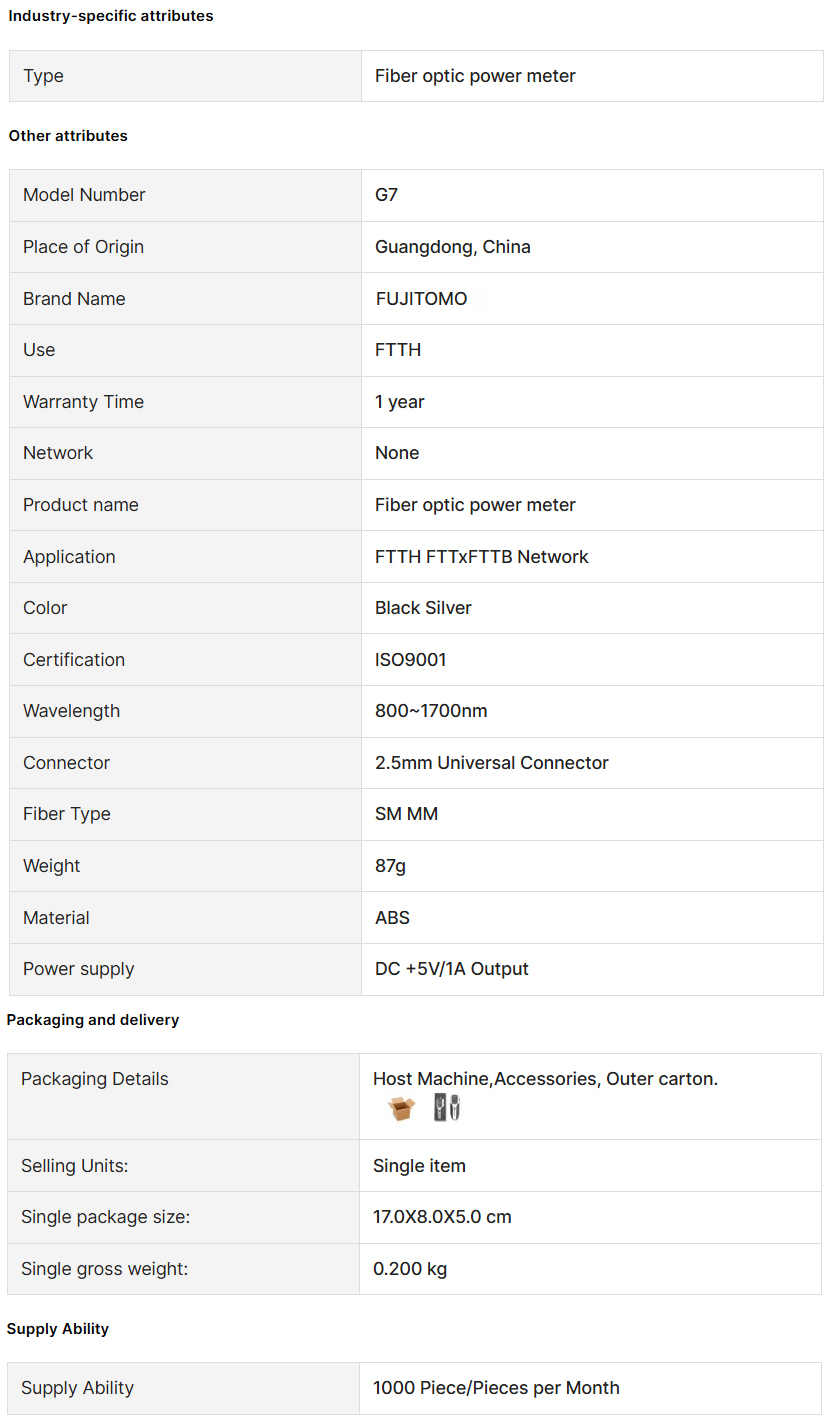Click the Other attributes section heading
The image size is (829, 1423).
click(x=68, y=136)
